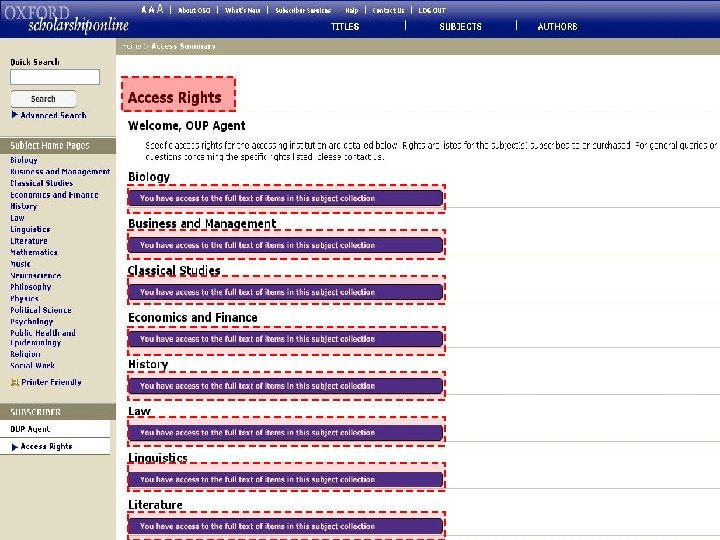Open the Subjects menu
720x540 pixels.
point(461,26)
